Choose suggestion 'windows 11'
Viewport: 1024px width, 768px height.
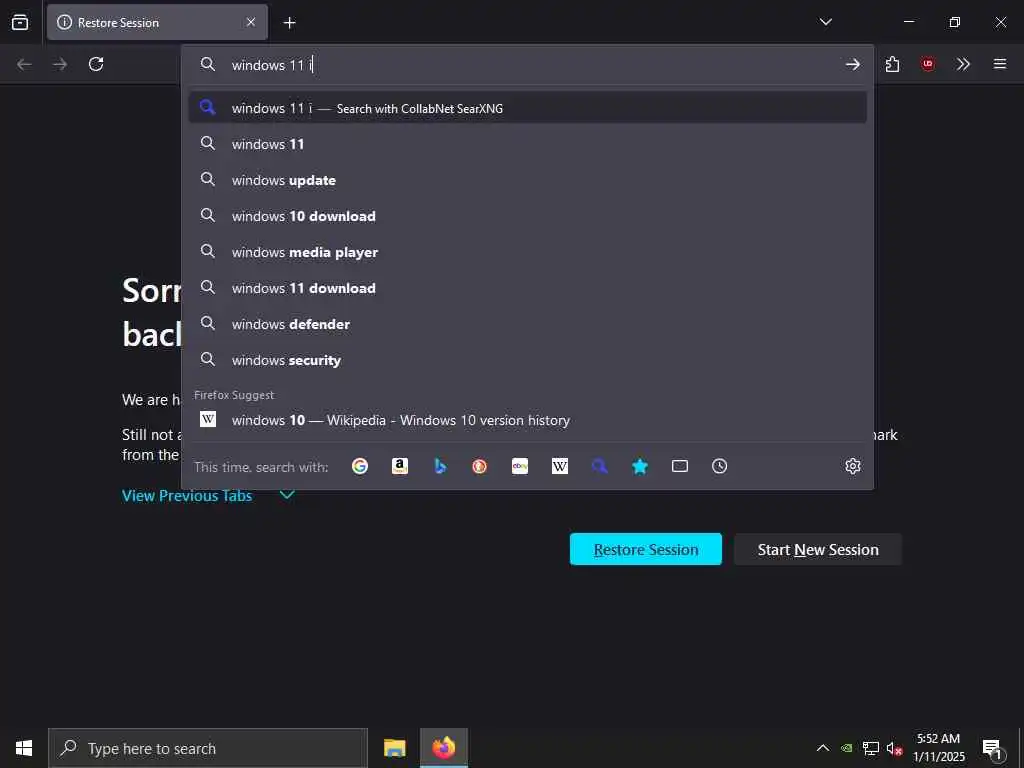click(x=528, y=144)
